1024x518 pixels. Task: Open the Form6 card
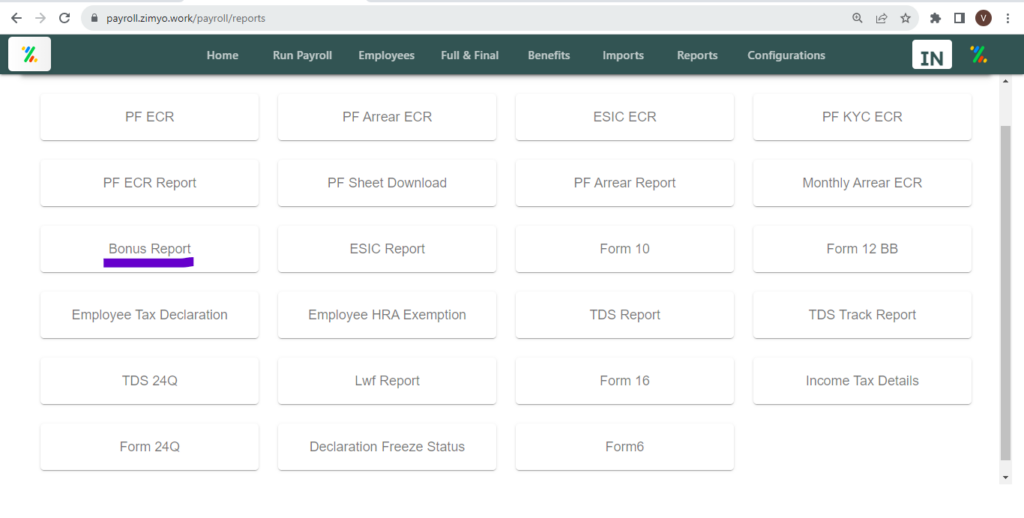click(624, 447)
